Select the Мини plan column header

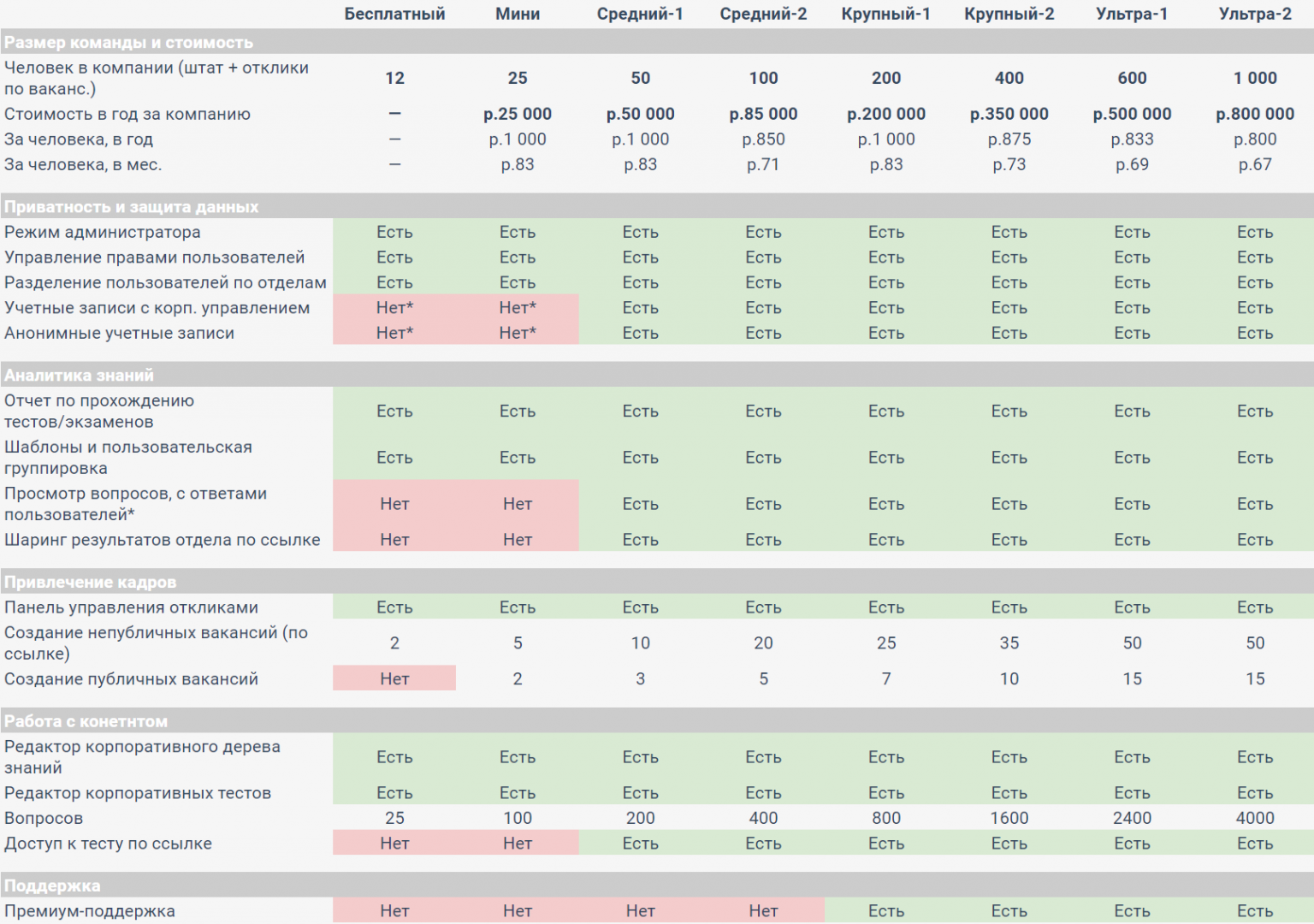click(518, 14)
